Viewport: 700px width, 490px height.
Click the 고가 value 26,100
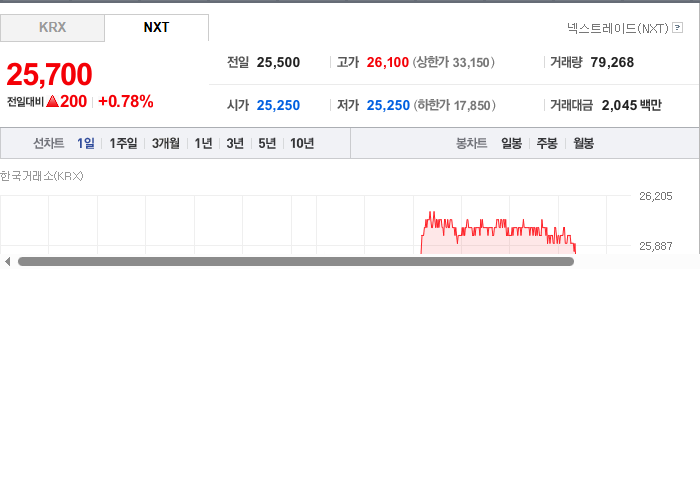point(388,62)
